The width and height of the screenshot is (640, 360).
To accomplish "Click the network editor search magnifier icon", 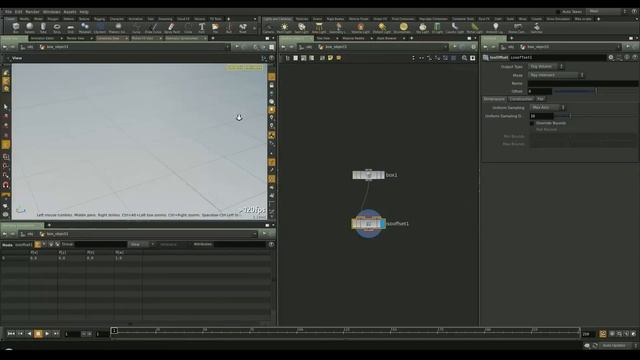I will [x=464, y=58].
